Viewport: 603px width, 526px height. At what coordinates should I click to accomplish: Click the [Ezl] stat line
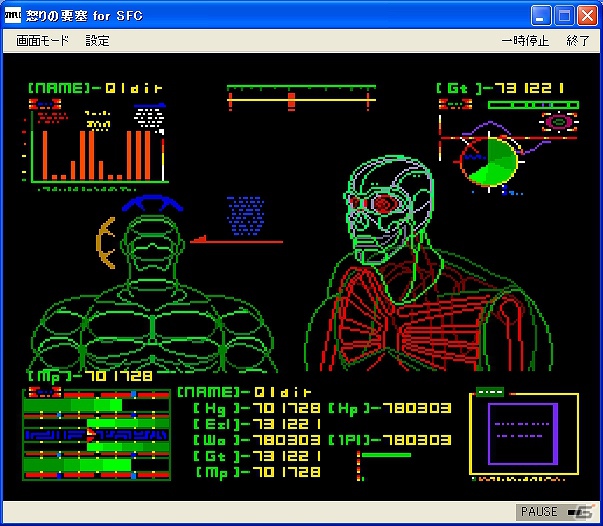(257, 424)
